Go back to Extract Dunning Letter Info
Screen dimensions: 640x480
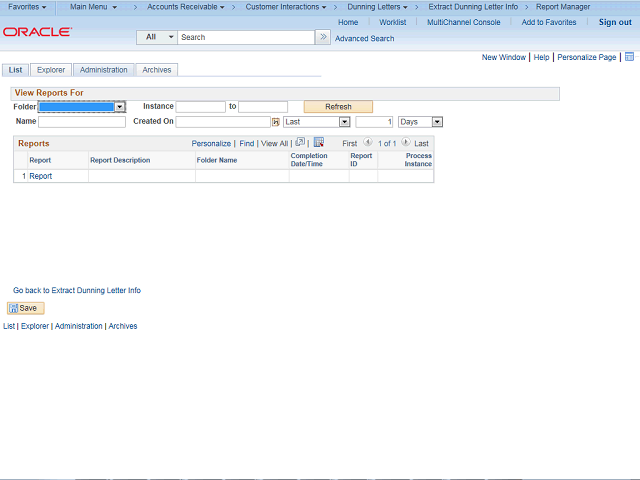[77, 291]
